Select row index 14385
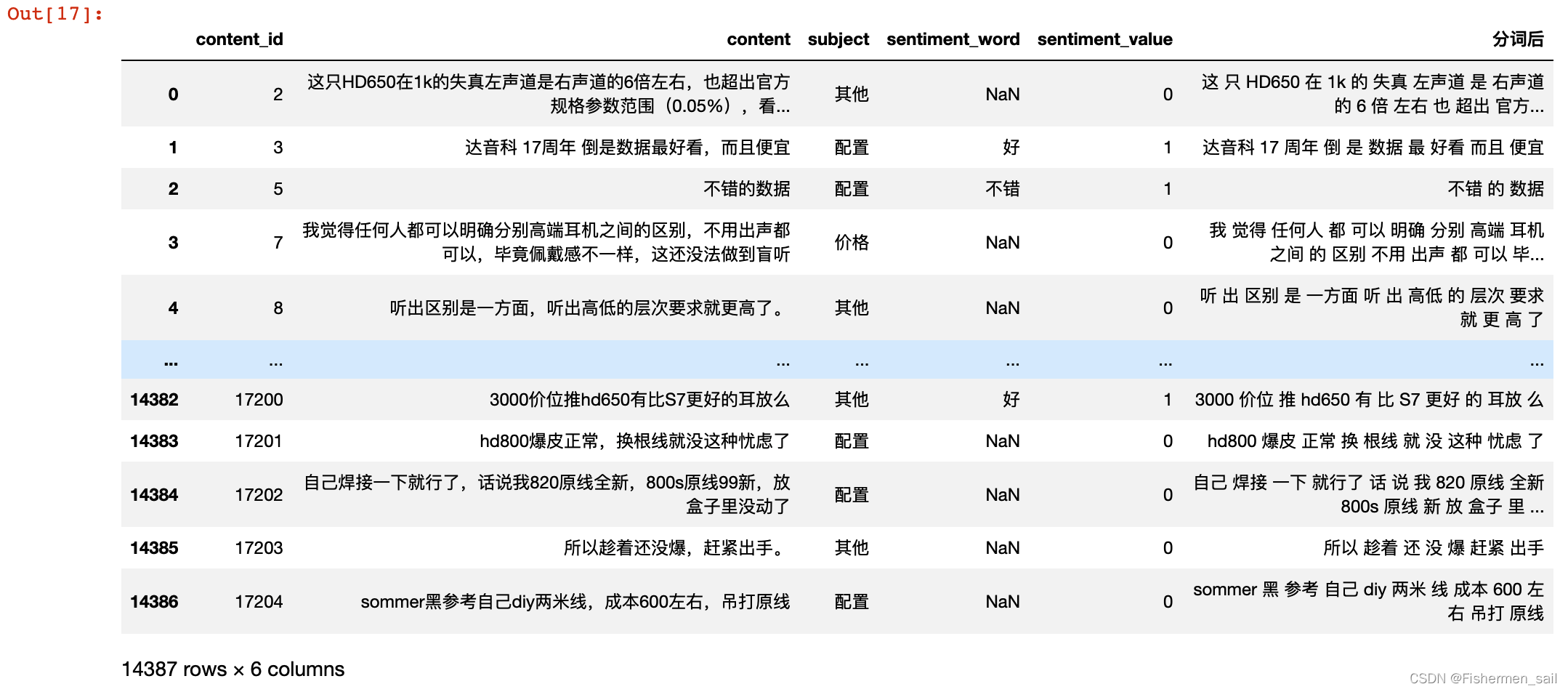 154,548
